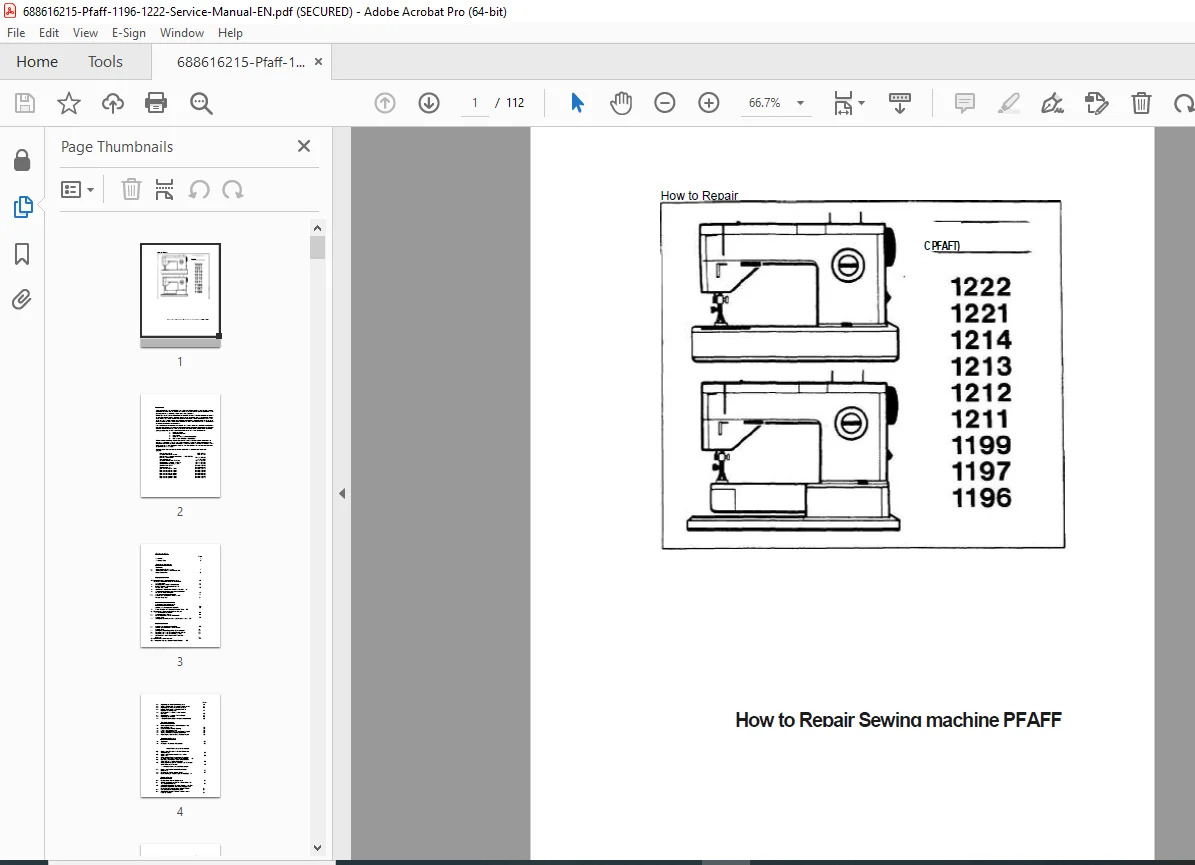
Task: Open the Help menu
Action: coord(230,33)
